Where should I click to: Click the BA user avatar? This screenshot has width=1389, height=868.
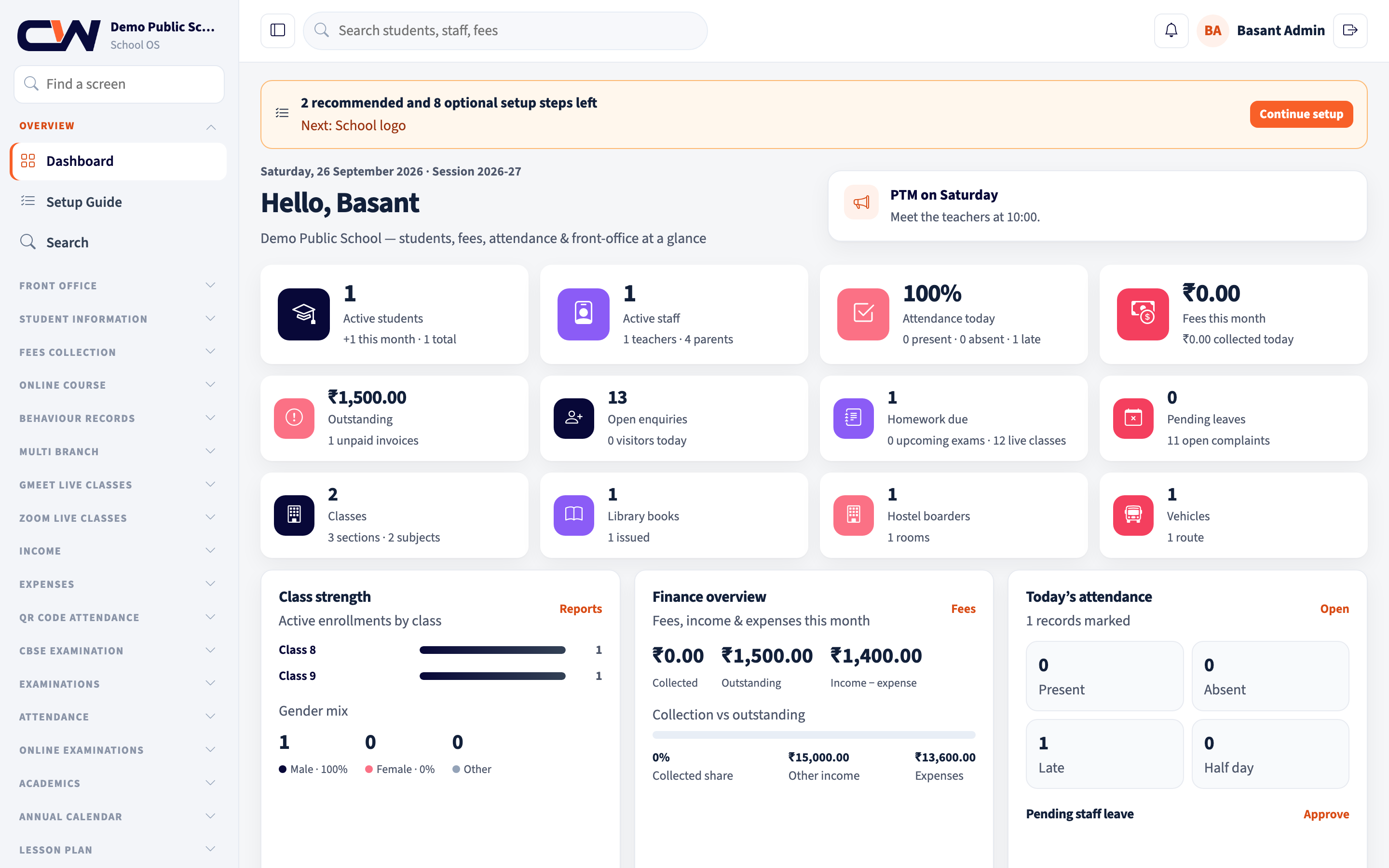click(x=1212, y=30)
